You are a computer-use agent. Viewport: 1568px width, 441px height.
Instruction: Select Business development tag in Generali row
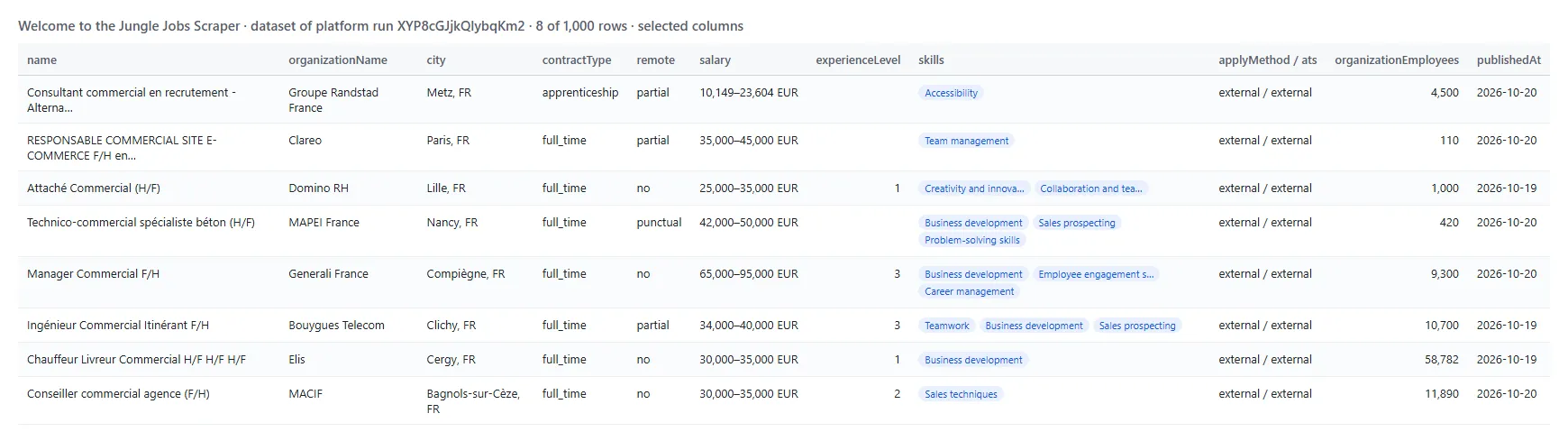click(x=973, y=274)
